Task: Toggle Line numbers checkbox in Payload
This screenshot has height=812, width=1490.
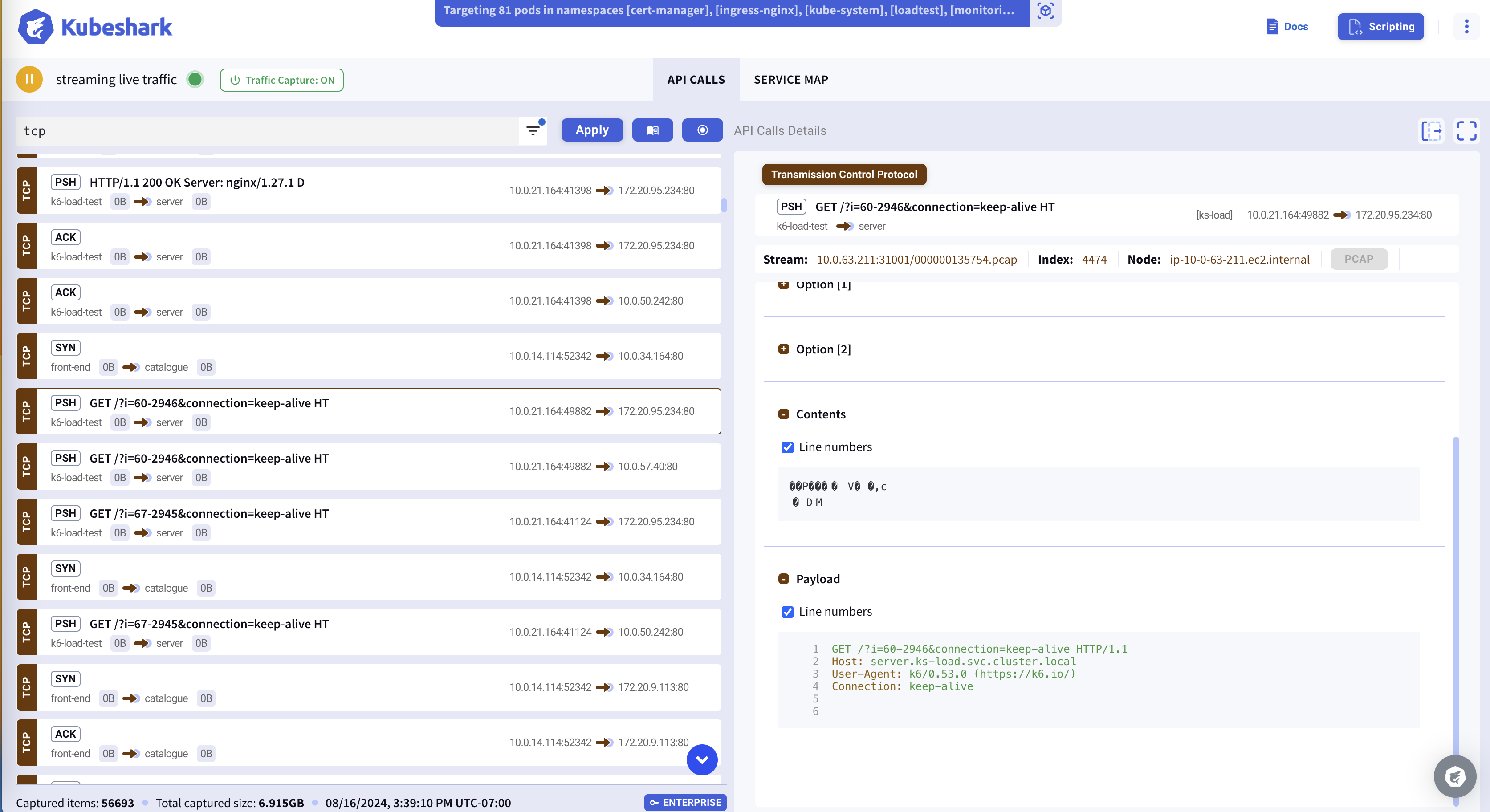Action: [x=787, y=611]
